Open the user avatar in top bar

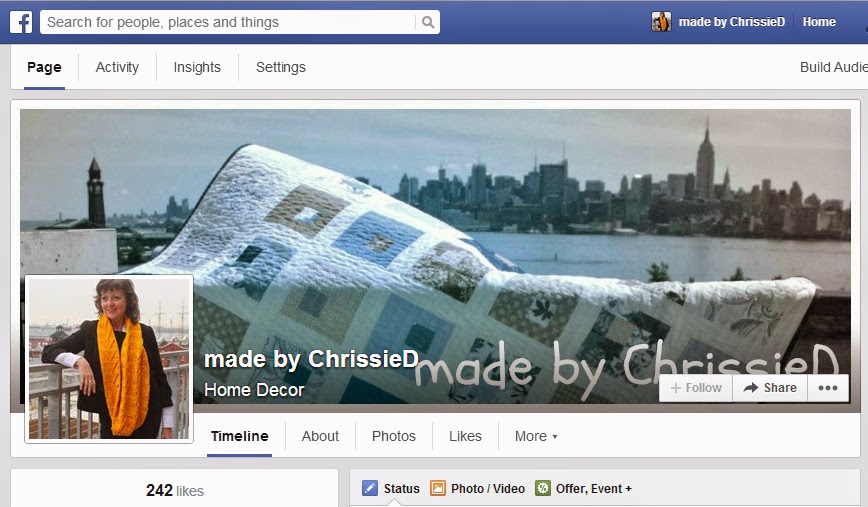point(661,22)
